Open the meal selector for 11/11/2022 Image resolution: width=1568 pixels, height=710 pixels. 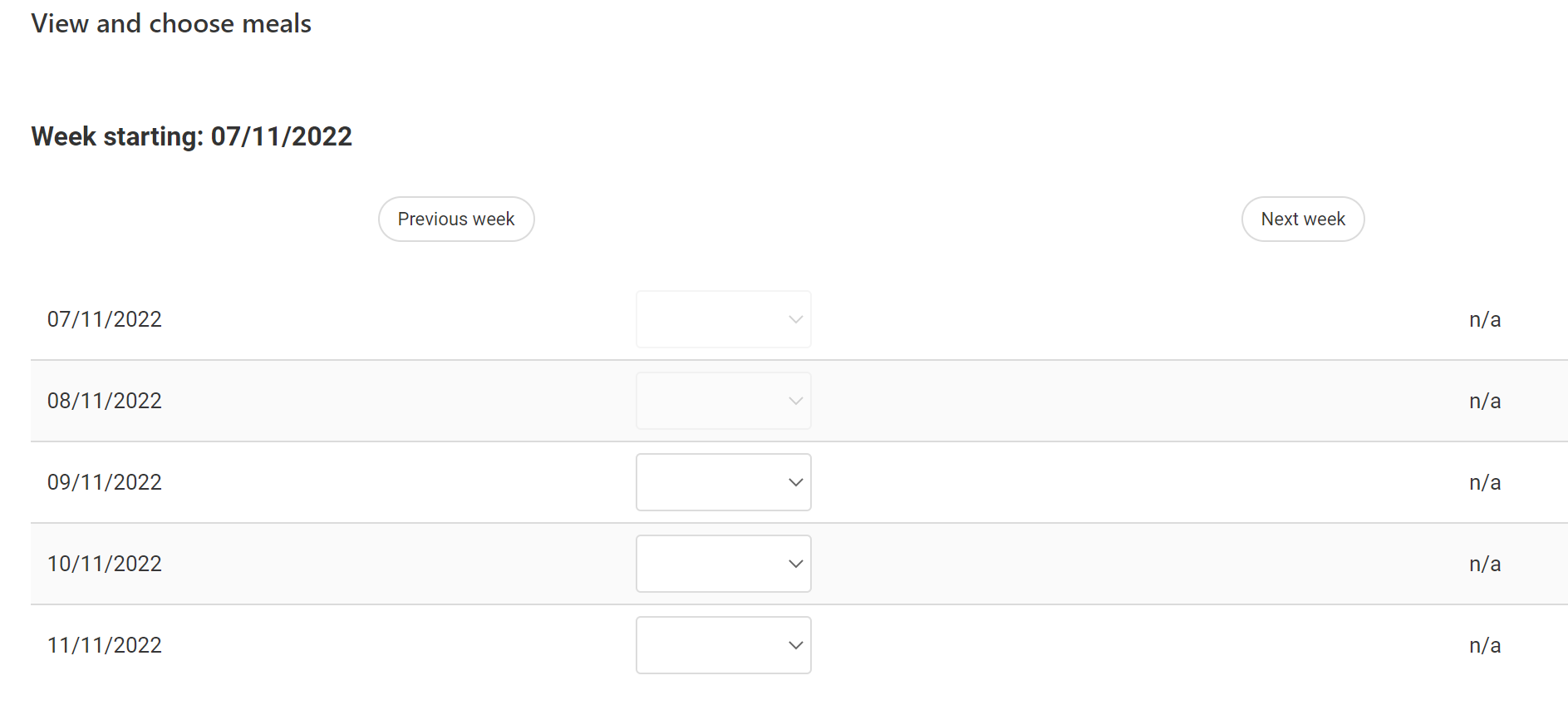(723, 645)
